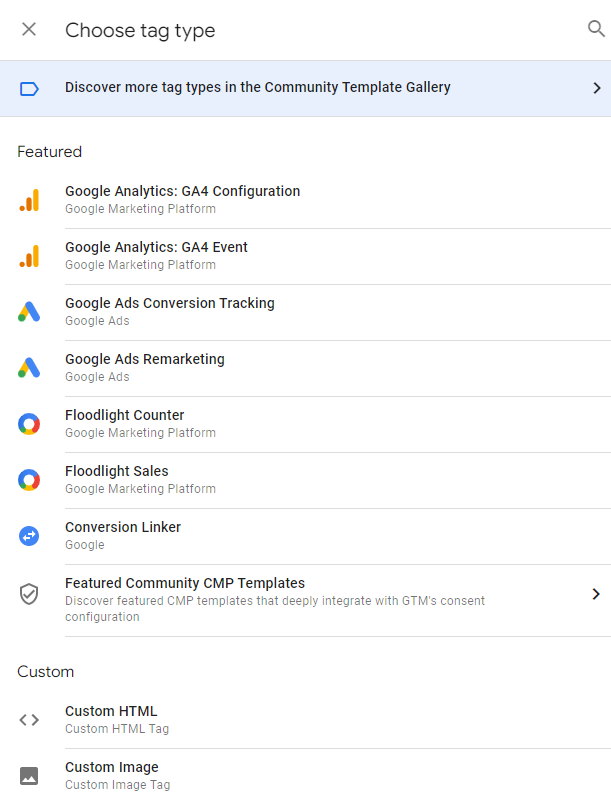Viewport: 611px width, 803px height.
Task: Choose Google Ads Conversion Tracking tag
Action: coord(305,312)
